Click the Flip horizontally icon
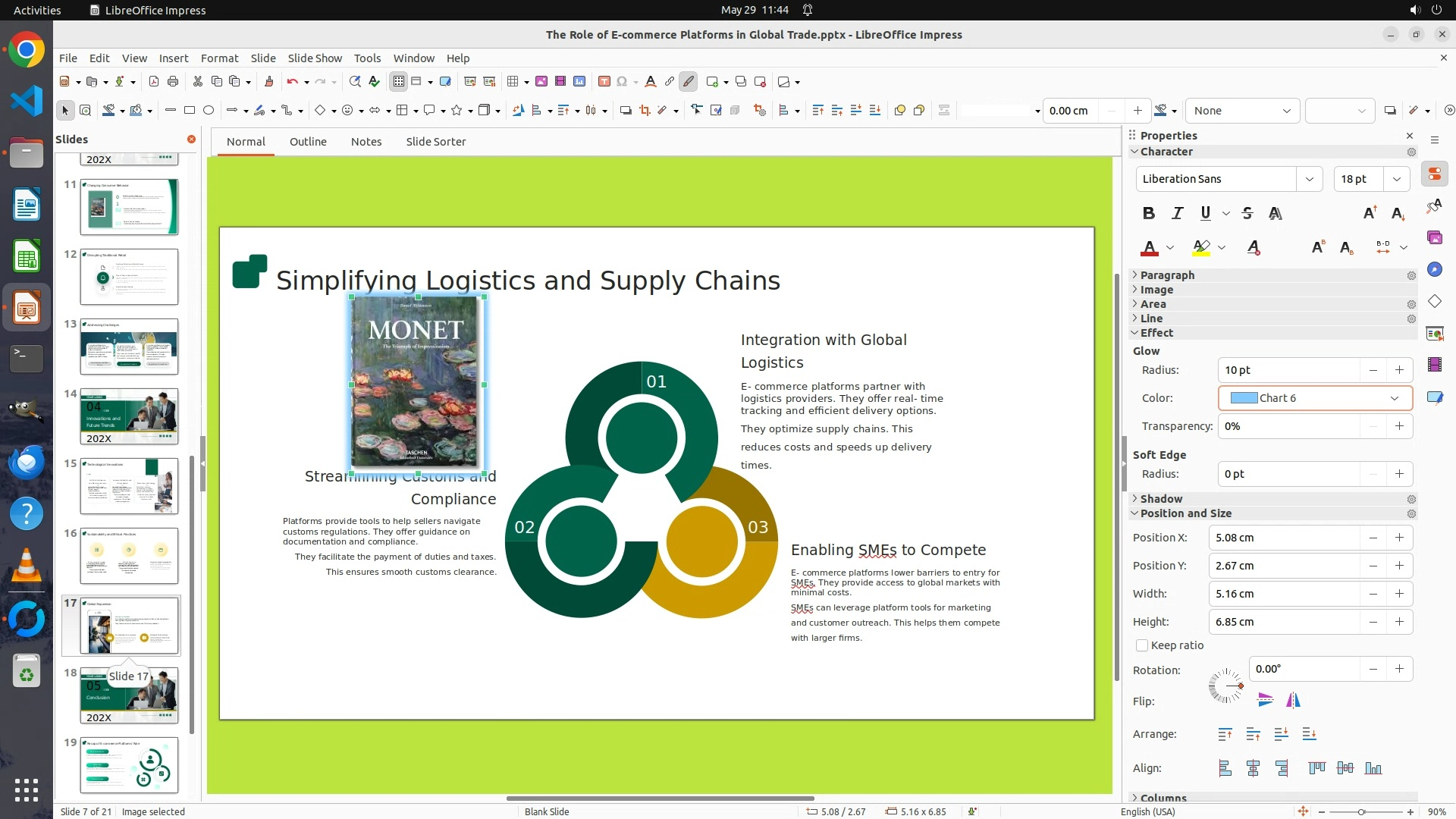The image size is (1456, 819). tap(1293, 701)
